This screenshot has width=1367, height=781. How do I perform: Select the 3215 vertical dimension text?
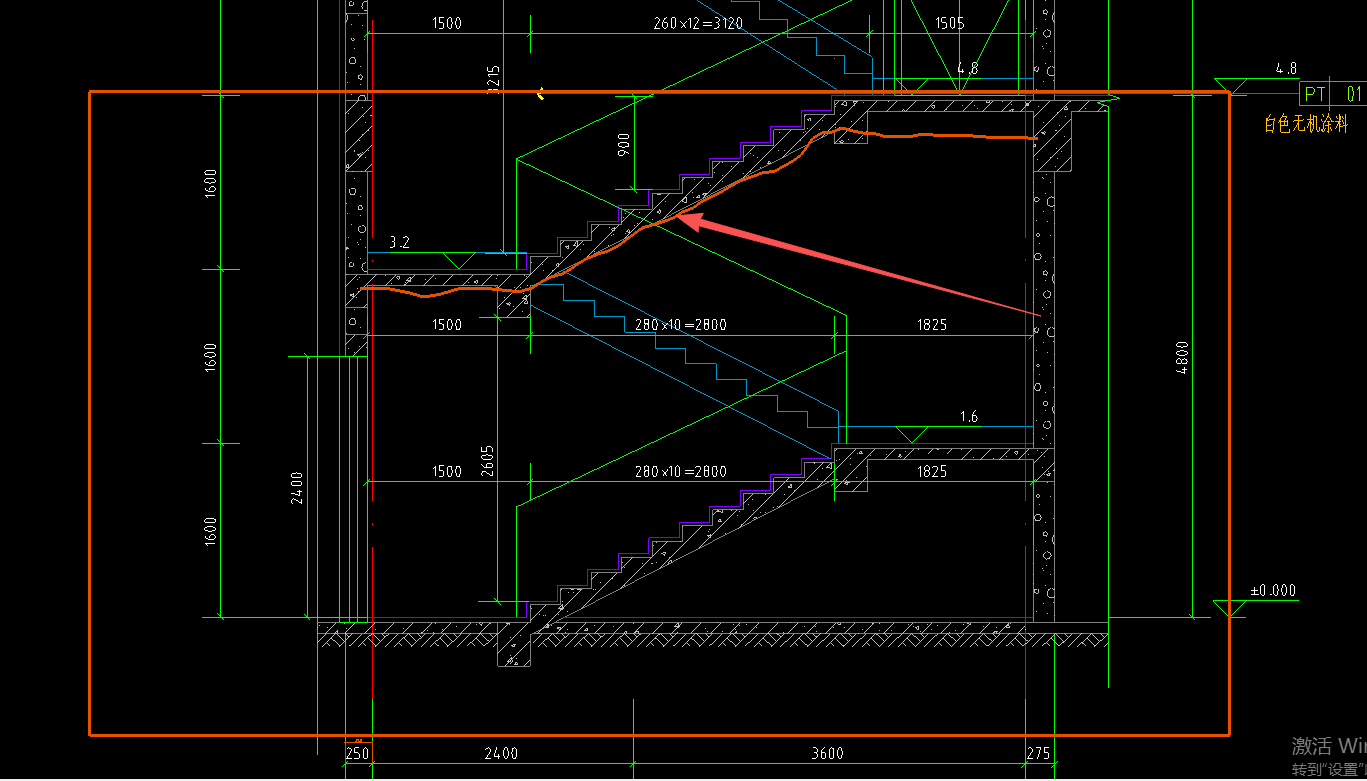(493, 81)
